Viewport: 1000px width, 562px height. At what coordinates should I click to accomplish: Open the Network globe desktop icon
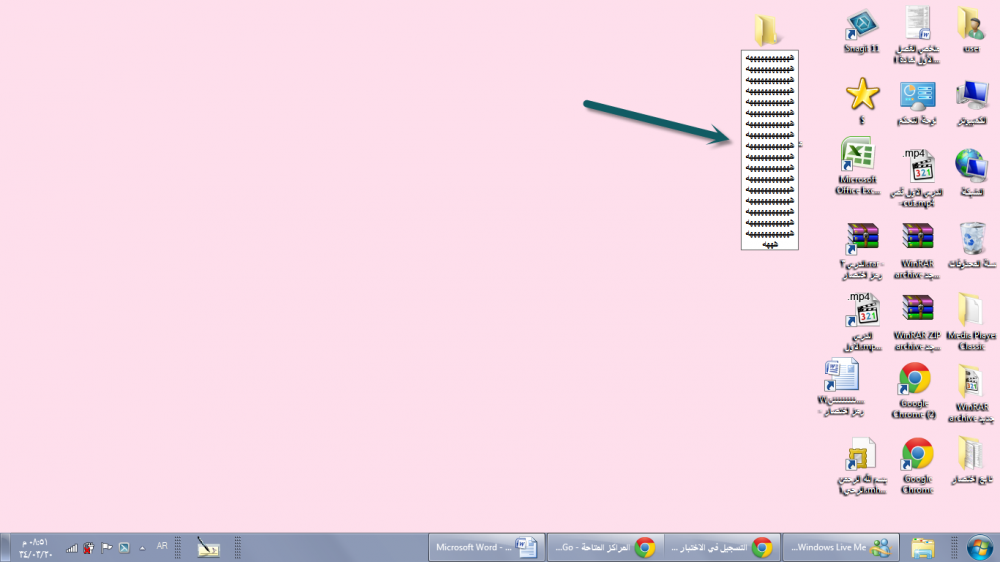tap(971, 165)
